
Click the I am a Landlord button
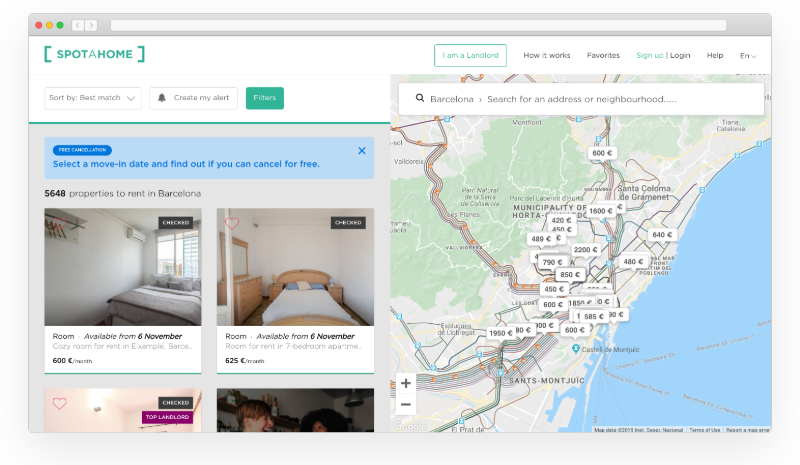[x=470, y=55]
